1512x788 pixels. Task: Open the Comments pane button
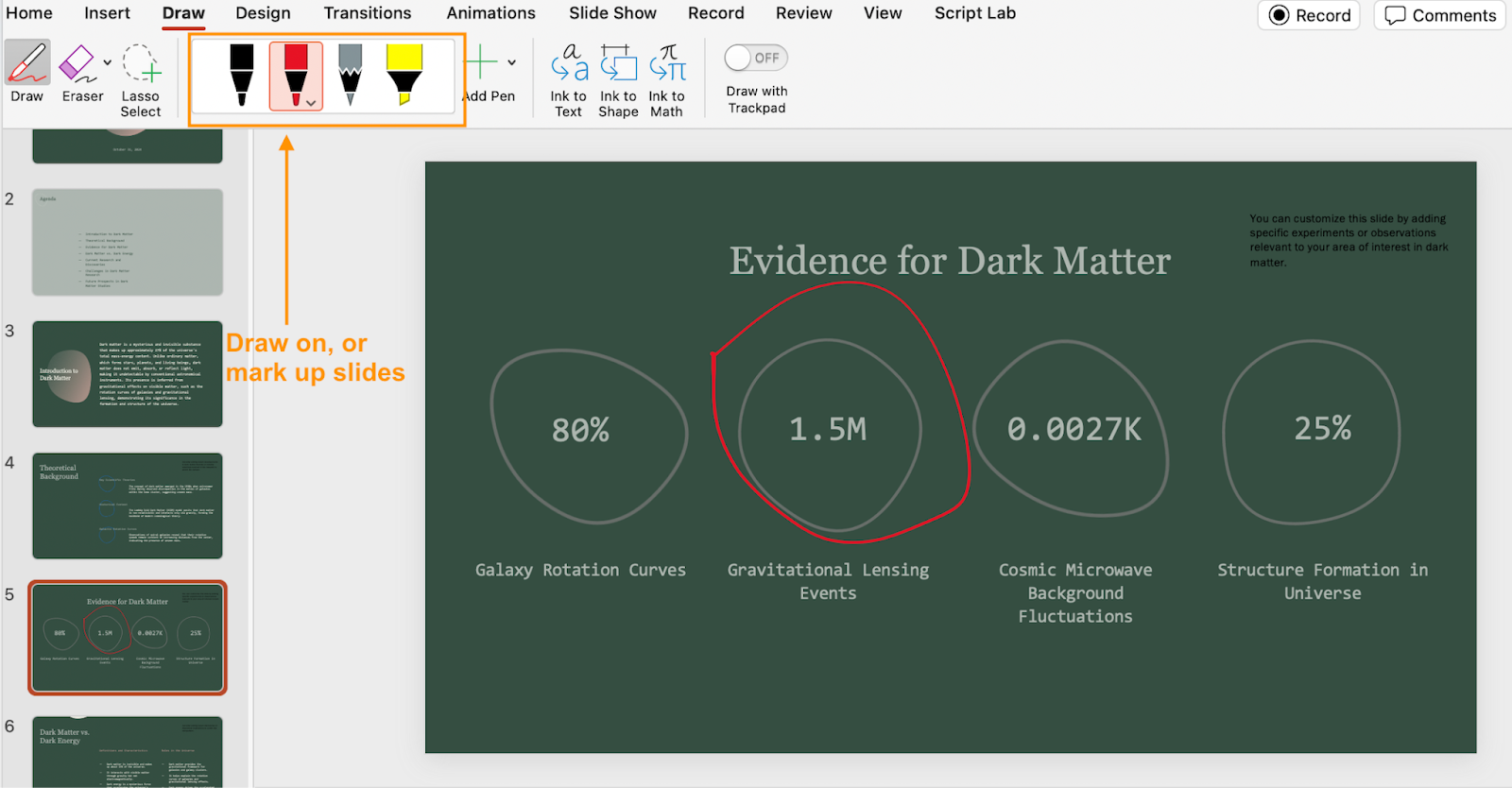coord(1439,15)
